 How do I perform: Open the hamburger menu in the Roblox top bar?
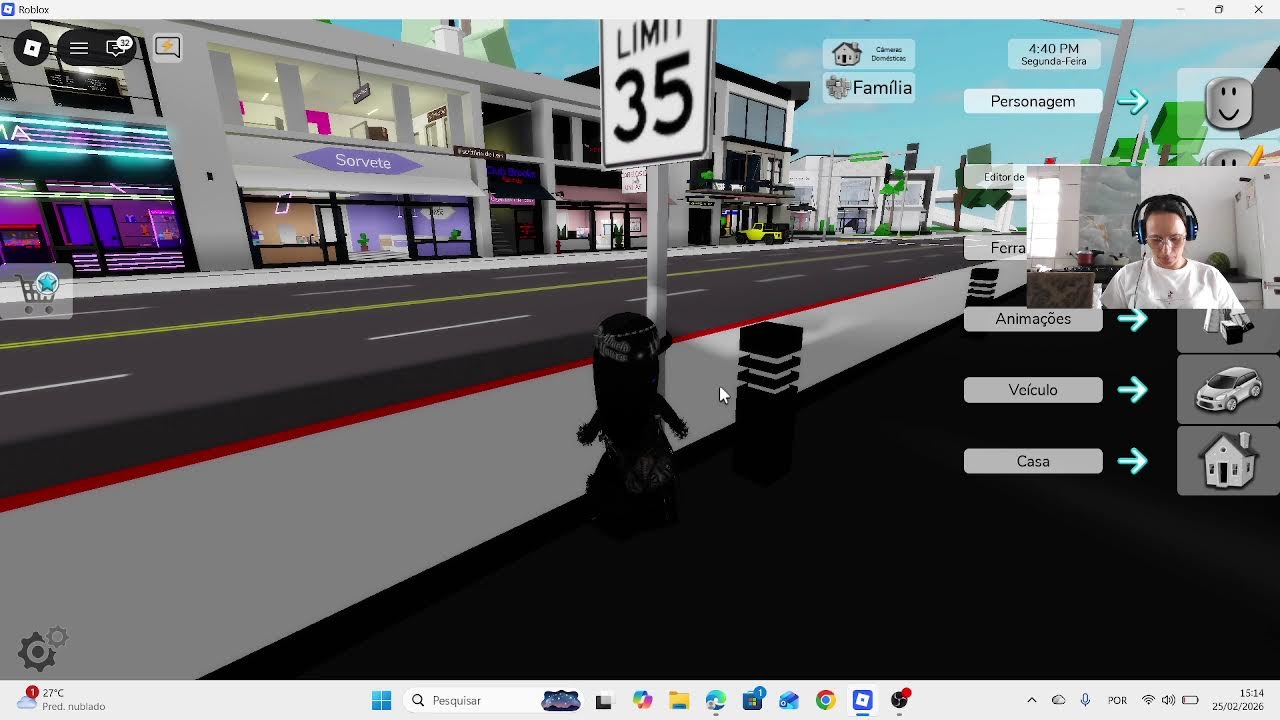(79, 48)
